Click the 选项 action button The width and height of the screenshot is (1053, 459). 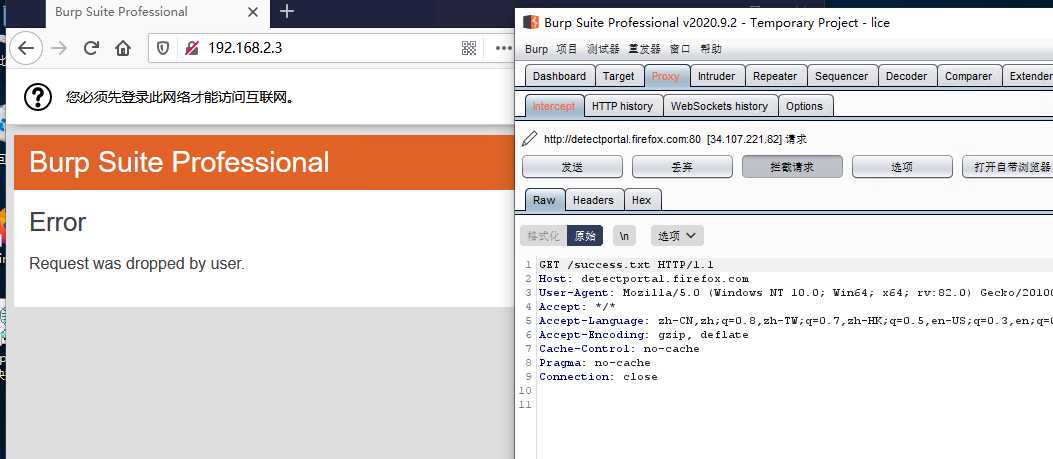tap(903, 167)
